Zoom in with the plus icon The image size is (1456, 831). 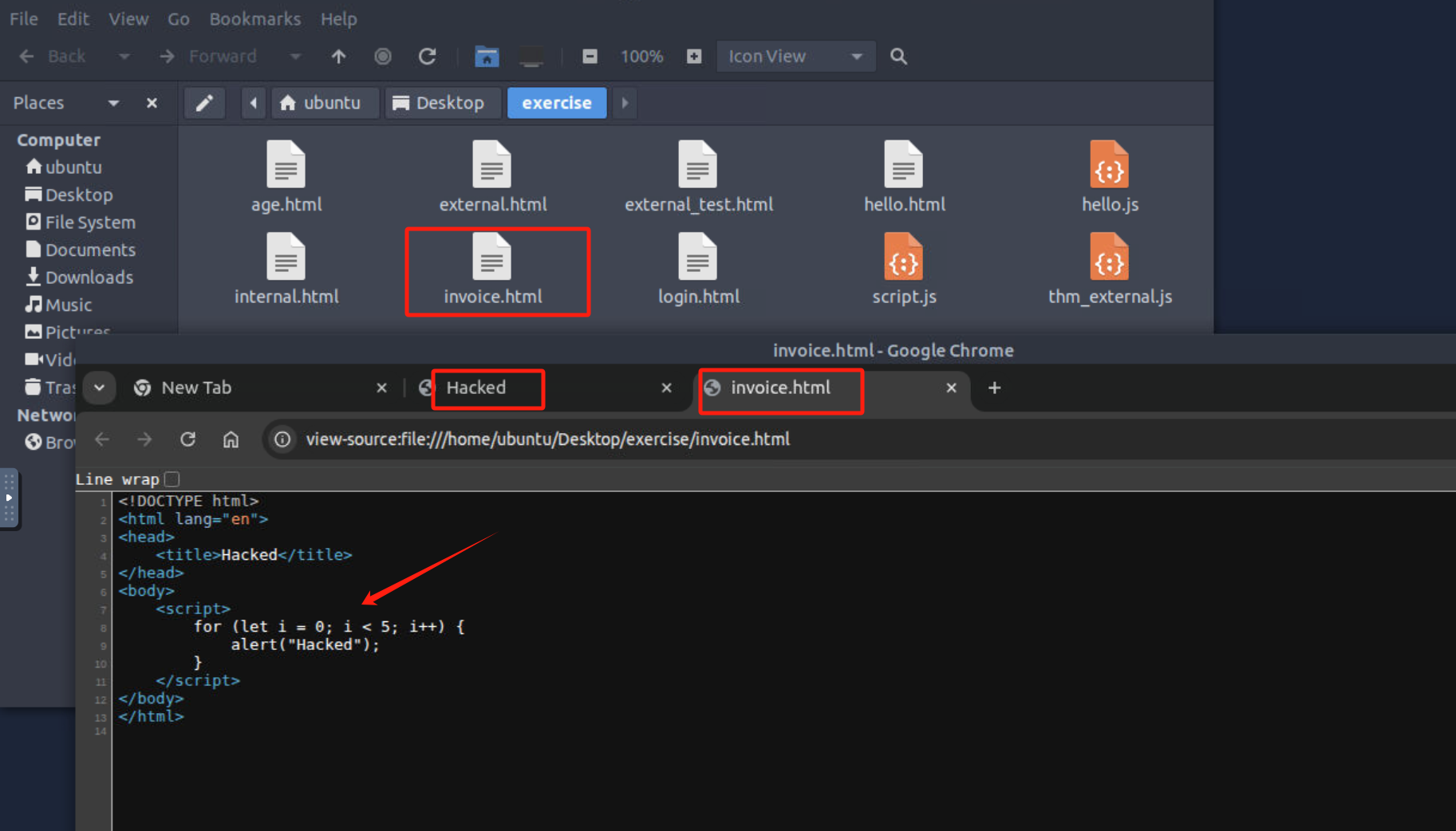[694, 57]
